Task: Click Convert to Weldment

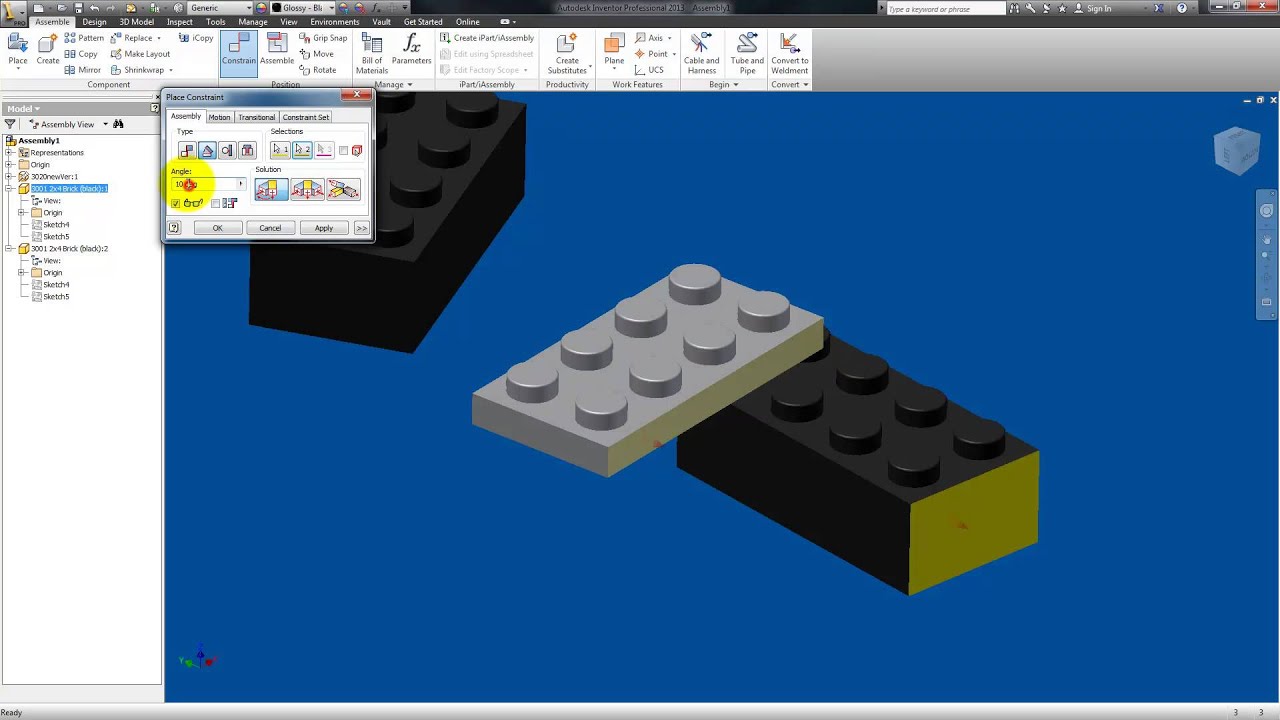Action: (789, 54)
